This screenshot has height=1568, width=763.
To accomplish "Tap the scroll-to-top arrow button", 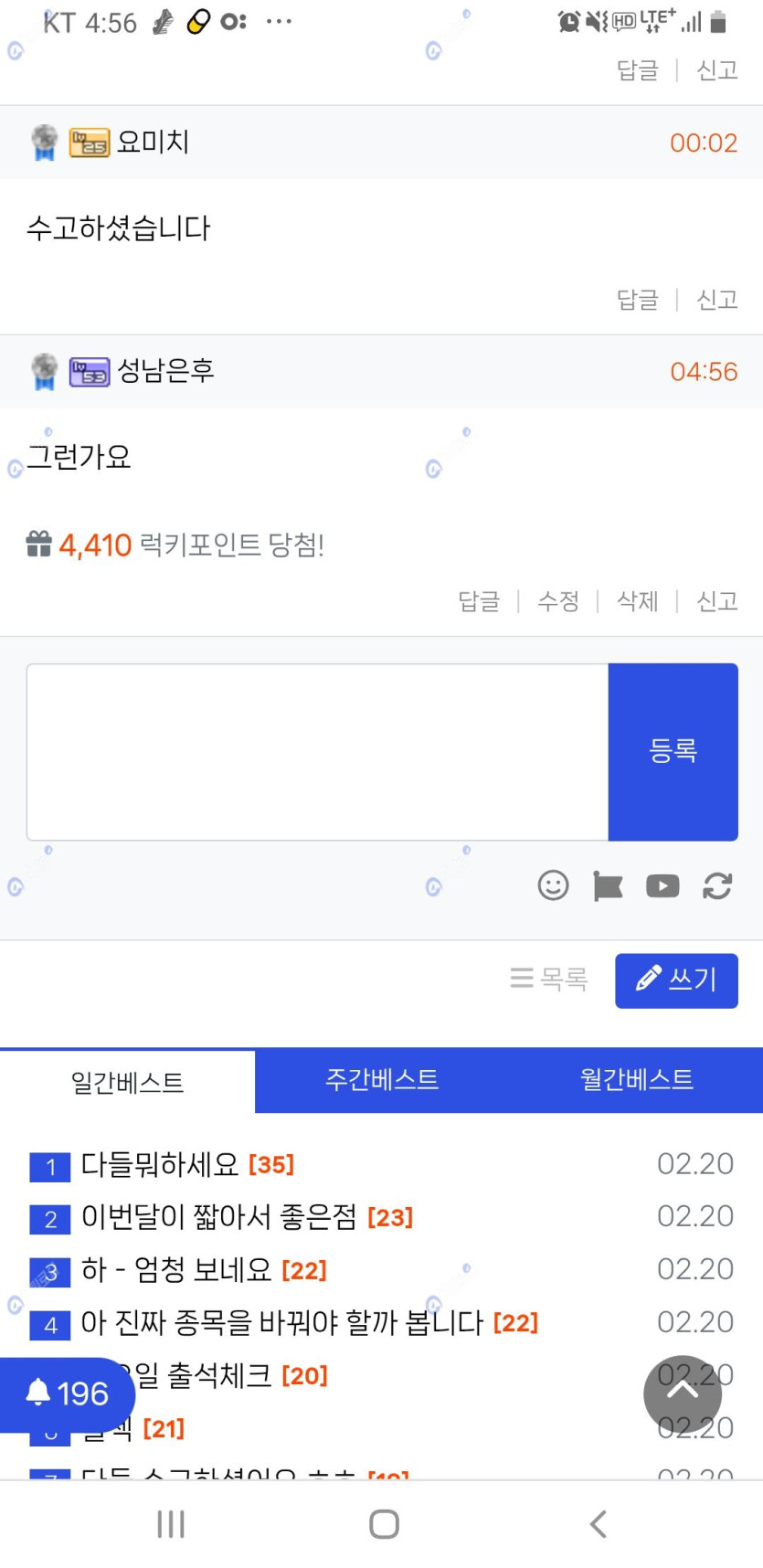I will click(682, 1393).
